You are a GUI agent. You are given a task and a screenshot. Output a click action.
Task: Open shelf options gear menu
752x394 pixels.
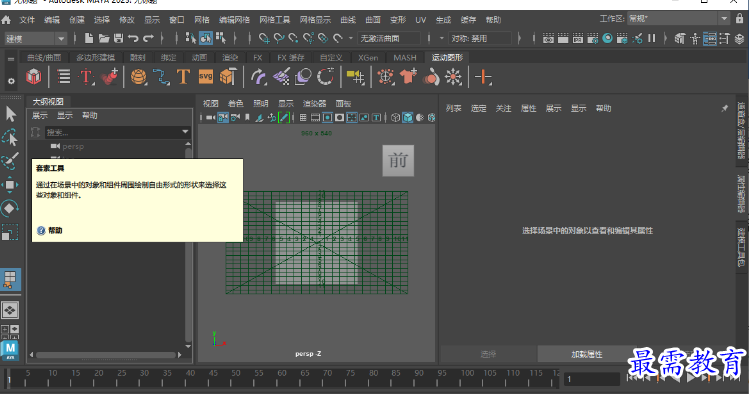tap(11, 81)
